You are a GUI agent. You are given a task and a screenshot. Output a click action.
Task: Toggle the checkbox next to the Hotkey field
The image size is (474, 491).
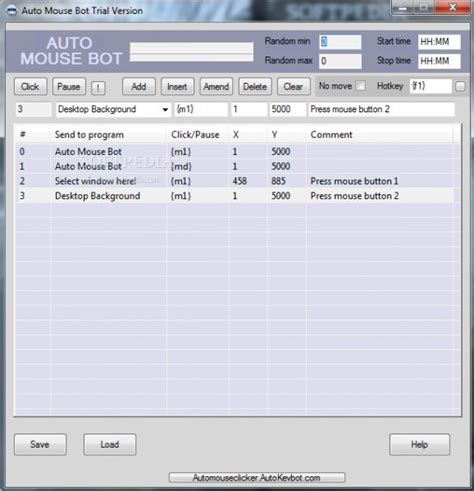coord(460,87)
